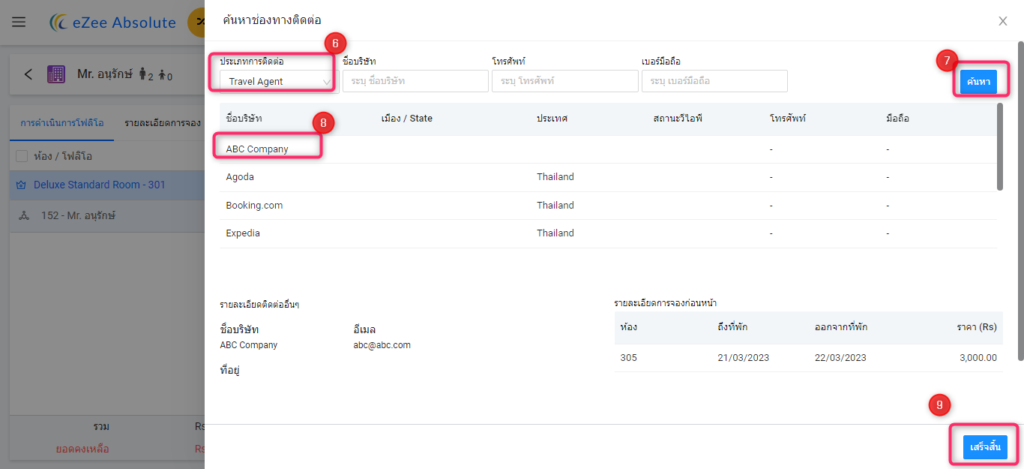Screen dimensions: 1024x469
Task: Click the เมือง / State column header
Action: (407, 119)
